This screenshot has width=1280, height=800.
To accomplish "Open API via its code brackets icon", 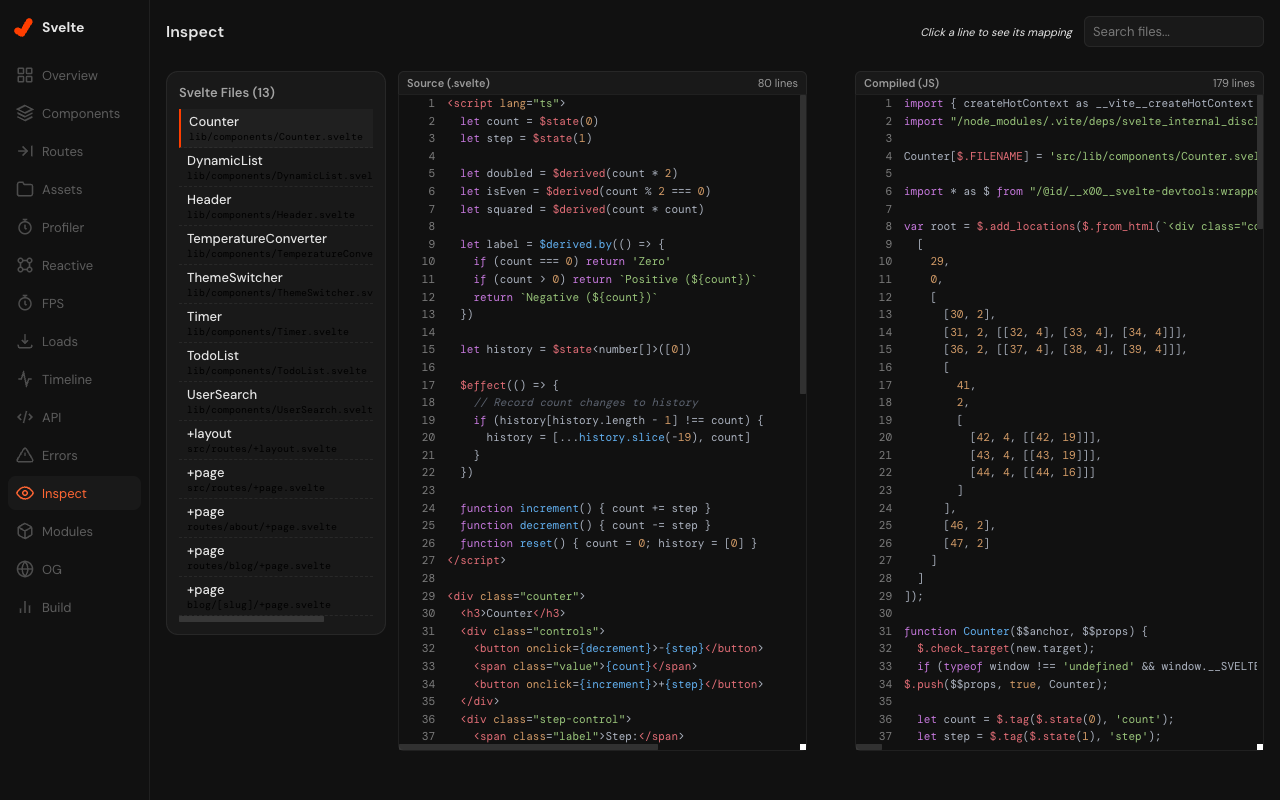I will click(25, 417).
